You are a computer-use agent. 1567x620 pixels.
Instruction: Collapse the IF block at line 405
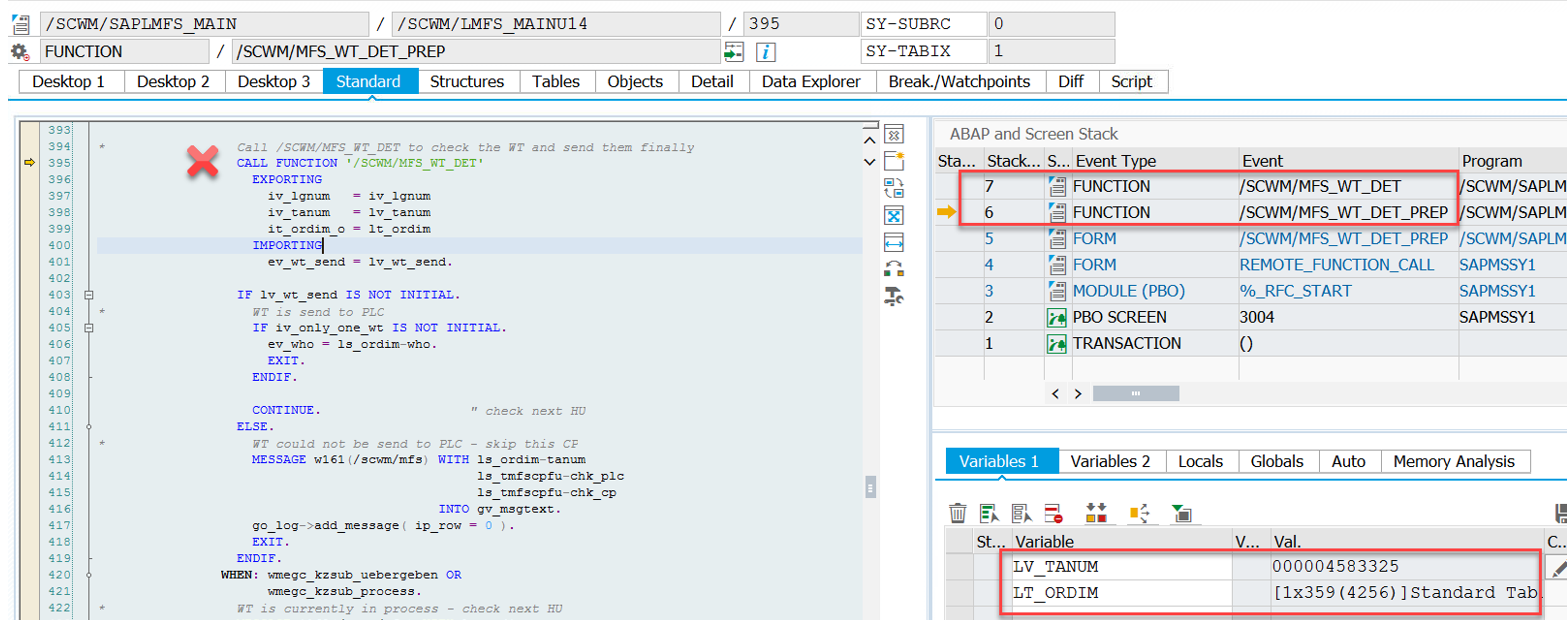tap(89, 327)
